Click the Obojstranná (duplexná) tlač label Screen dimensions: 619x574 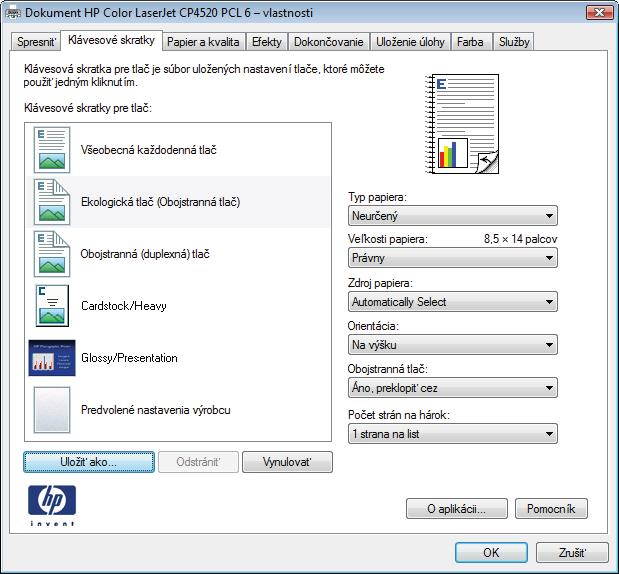(x=145, y=254)
